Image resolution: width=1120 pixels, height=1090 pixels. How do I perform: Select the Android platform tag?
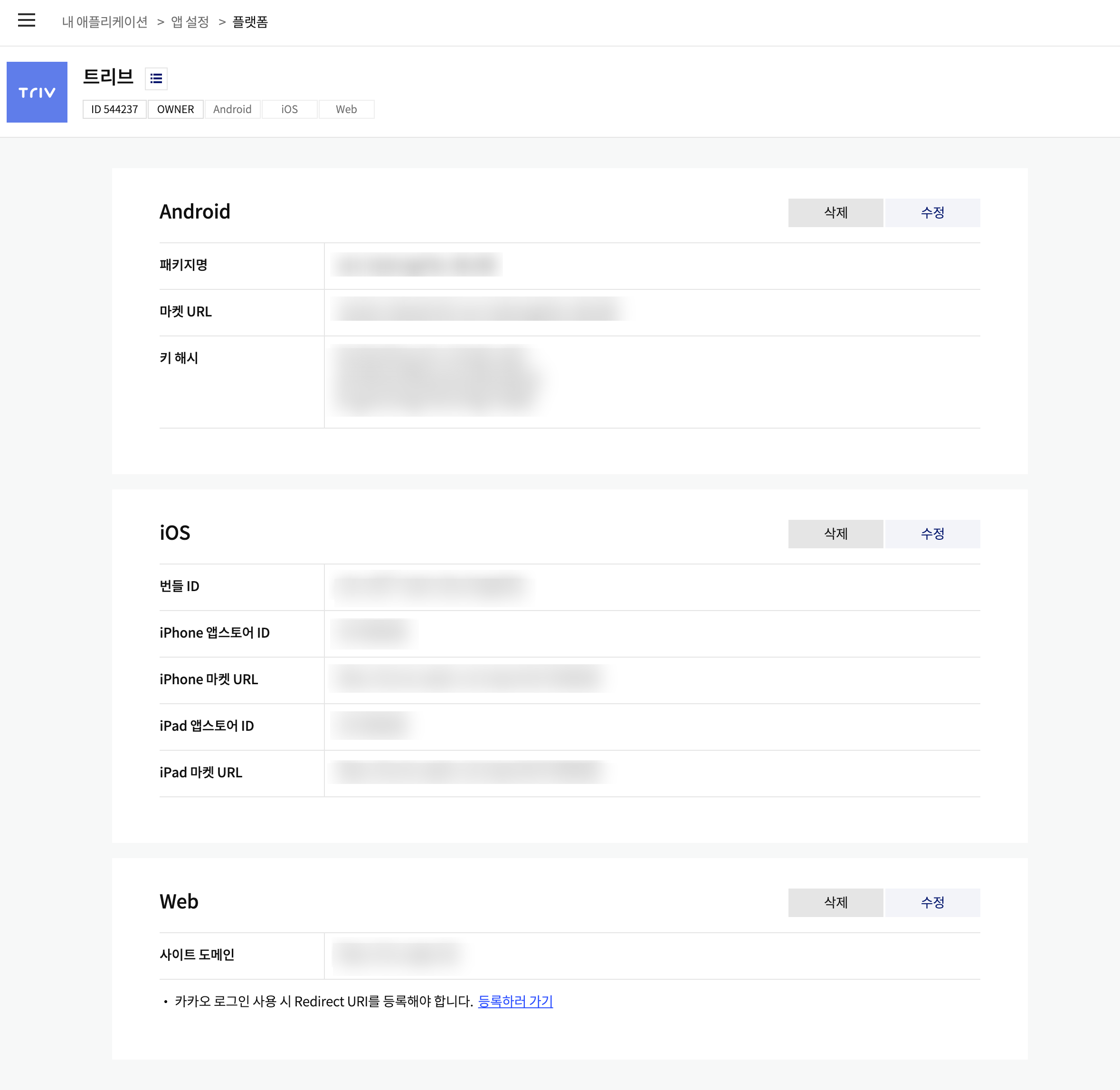pos(232,109)
